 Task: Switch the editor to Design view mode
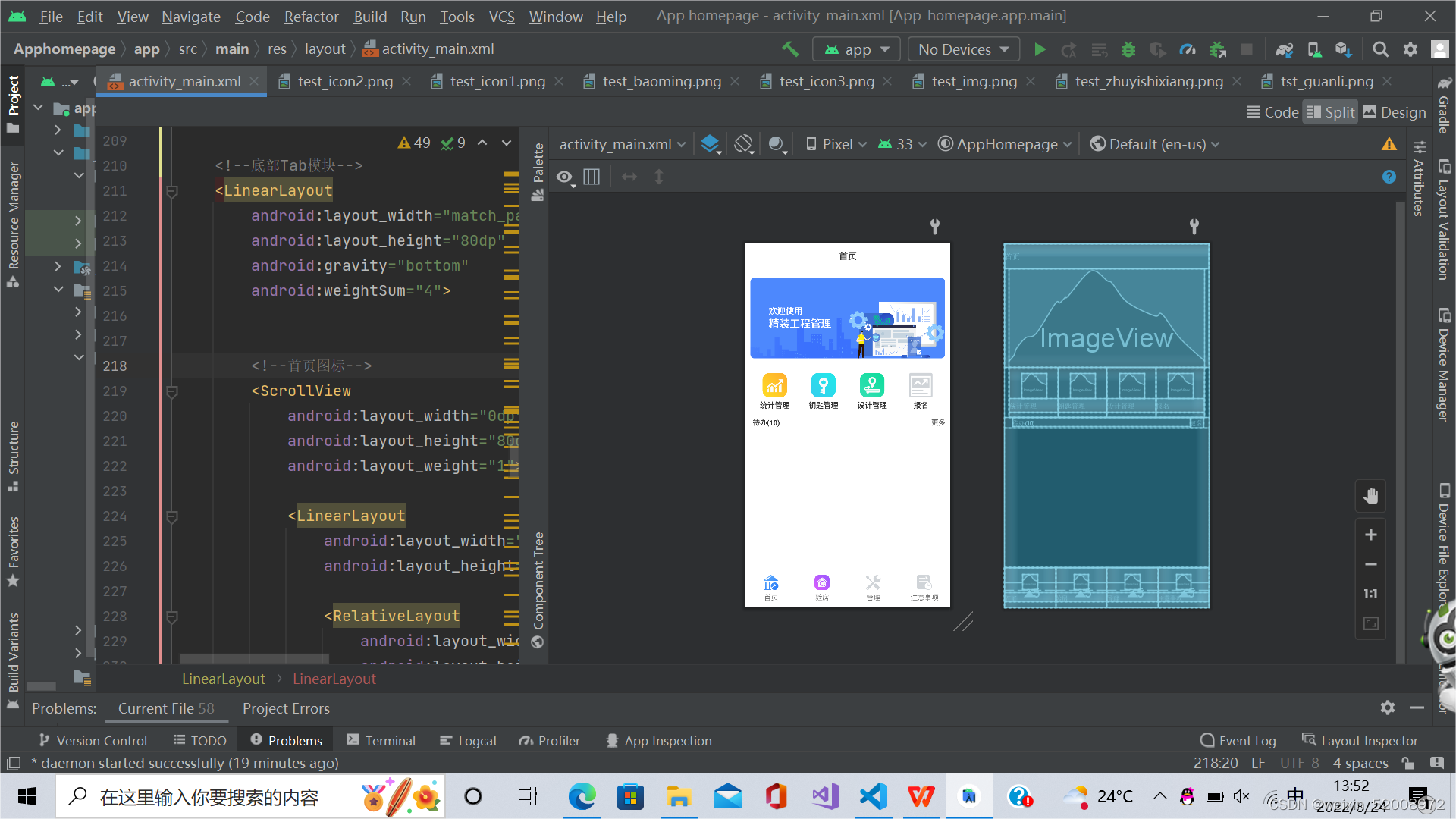[x=1395, y=112]
